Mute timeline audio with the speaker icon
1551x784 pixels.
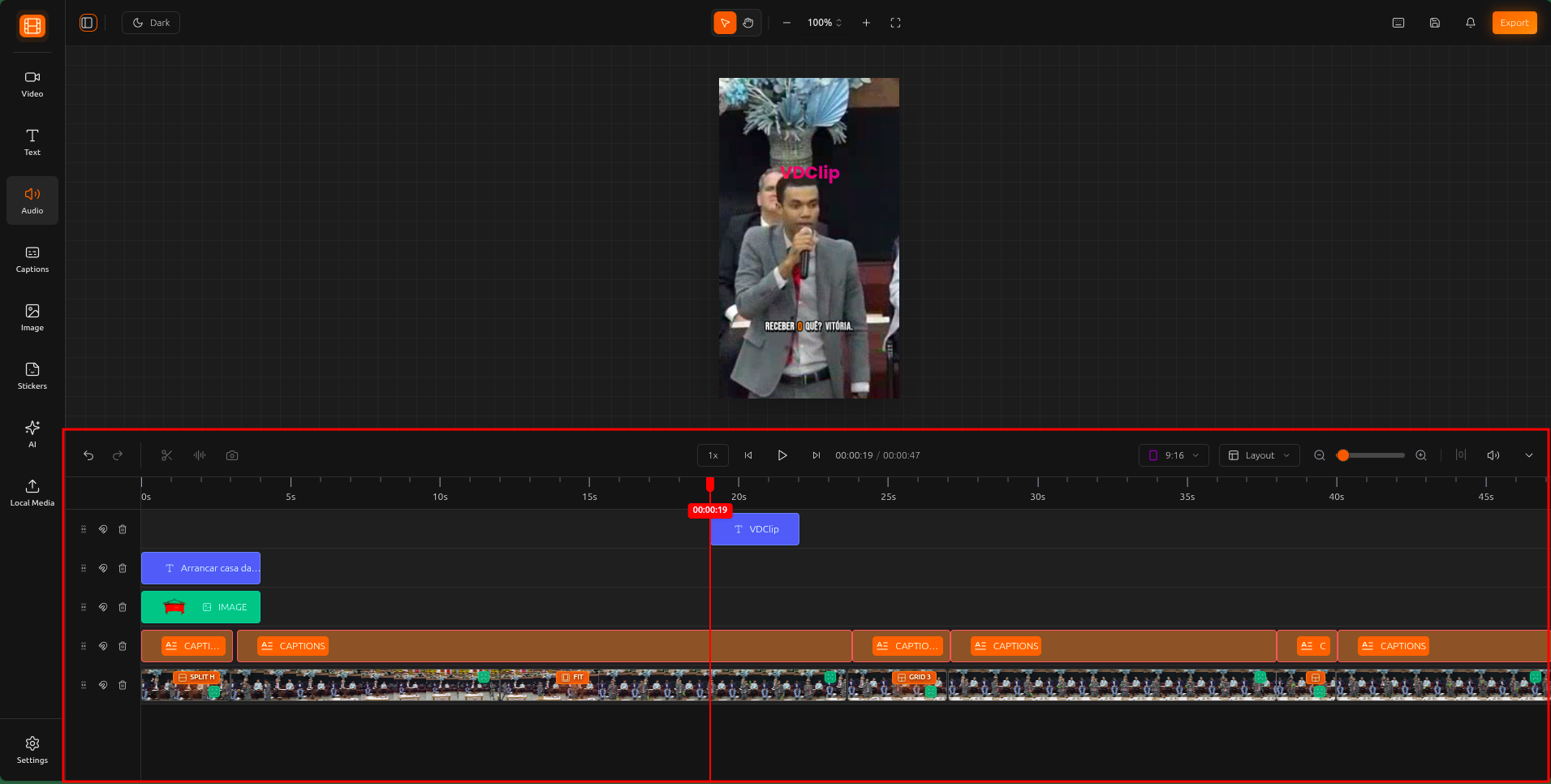[1493, 455]
